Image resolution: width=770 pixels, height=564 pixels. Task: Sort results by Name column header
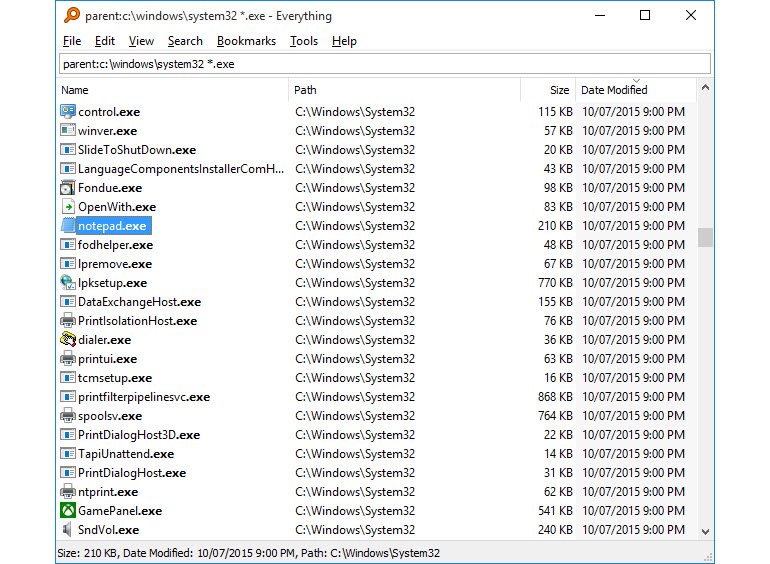coord(75,90)
